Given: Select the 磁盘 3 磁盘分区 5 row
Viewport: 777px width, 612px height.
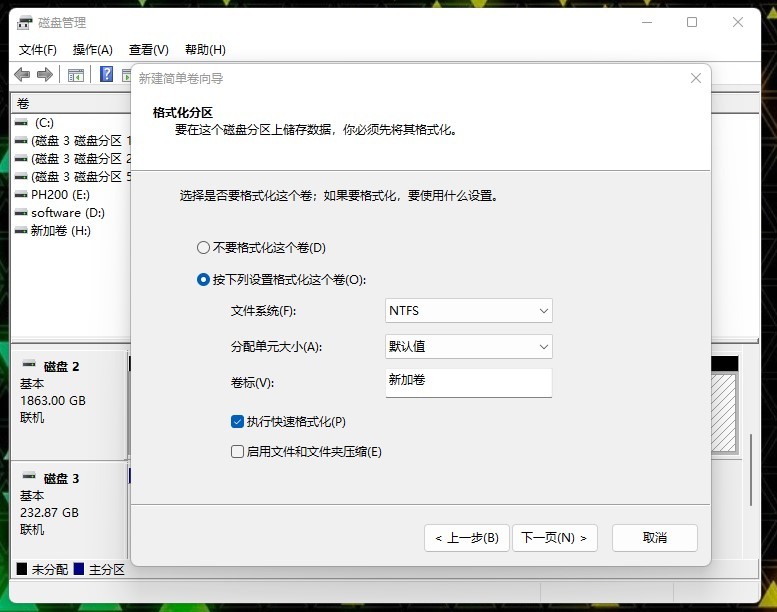Looking at the screenshot, I should click(x=71, y=176).
